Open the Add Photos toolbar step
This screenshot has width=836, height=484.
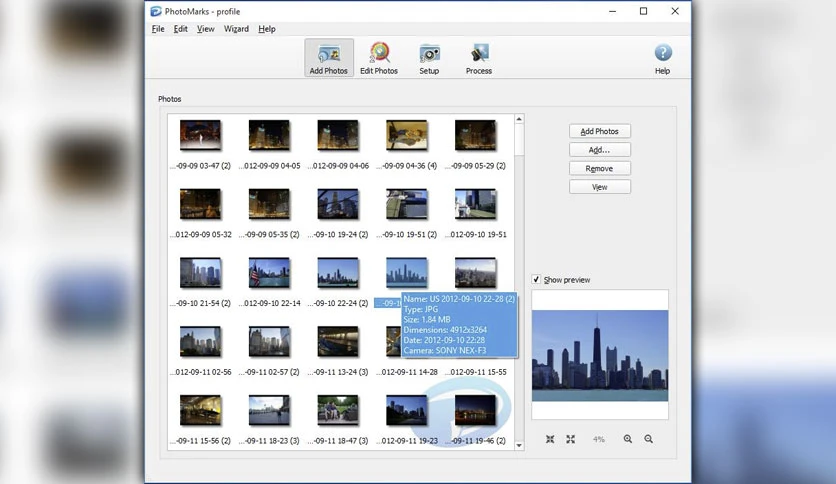pyautogui.click(x=328, y=58)
